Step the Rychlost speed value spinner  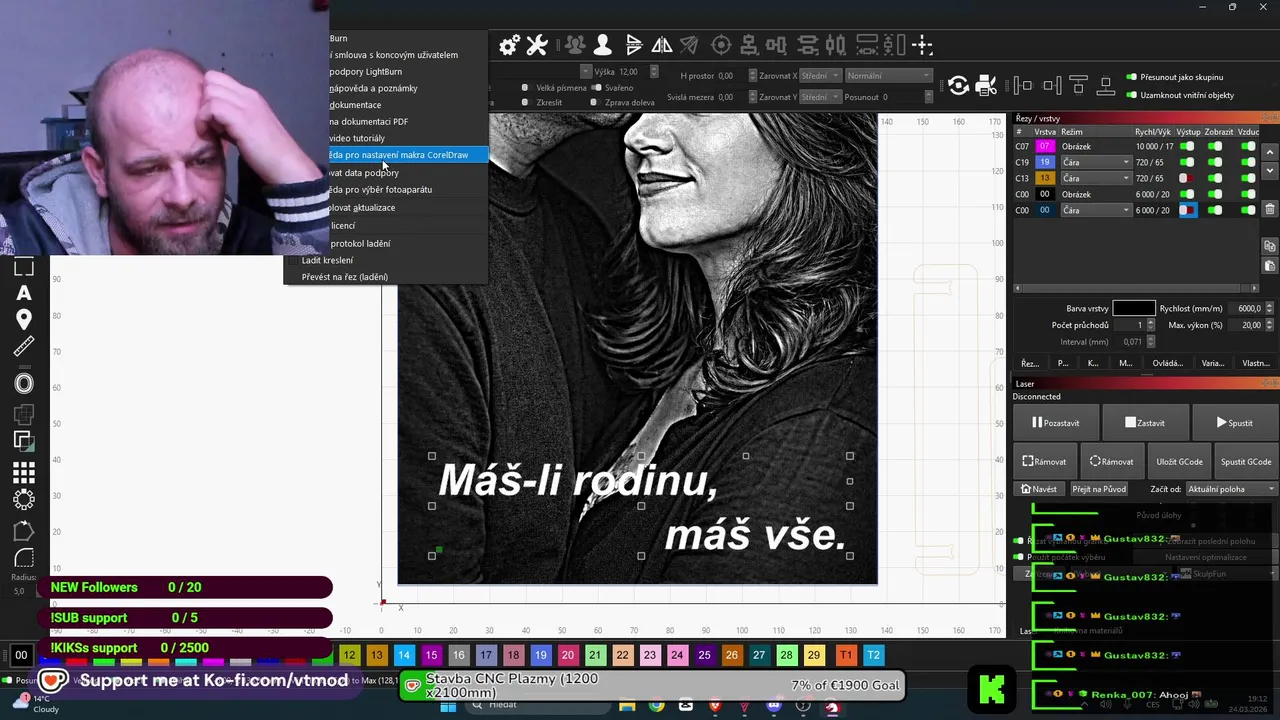(1271, 308)
